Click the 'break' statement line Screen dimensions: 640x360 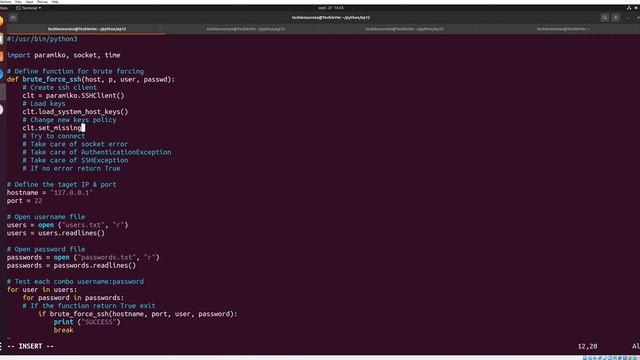(x=64, y=330)
